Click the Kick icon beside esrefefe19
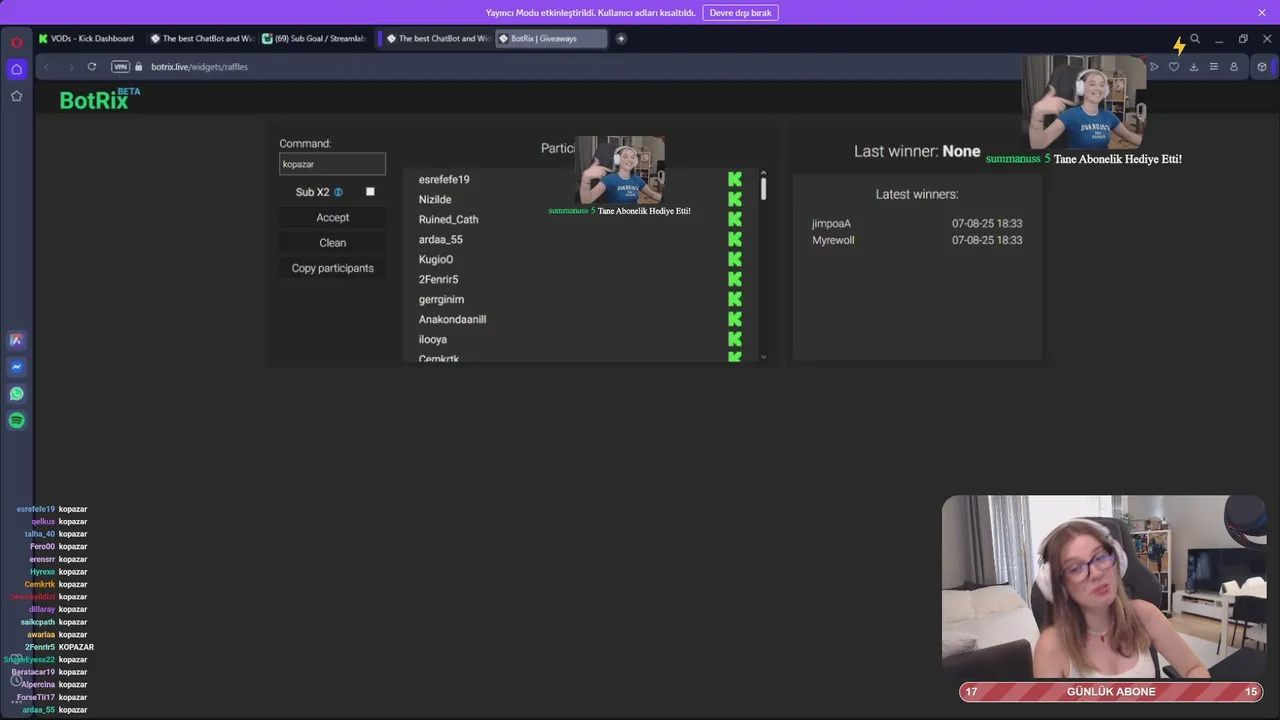The width and height of the screenshot is (1280, 720). 735,180
